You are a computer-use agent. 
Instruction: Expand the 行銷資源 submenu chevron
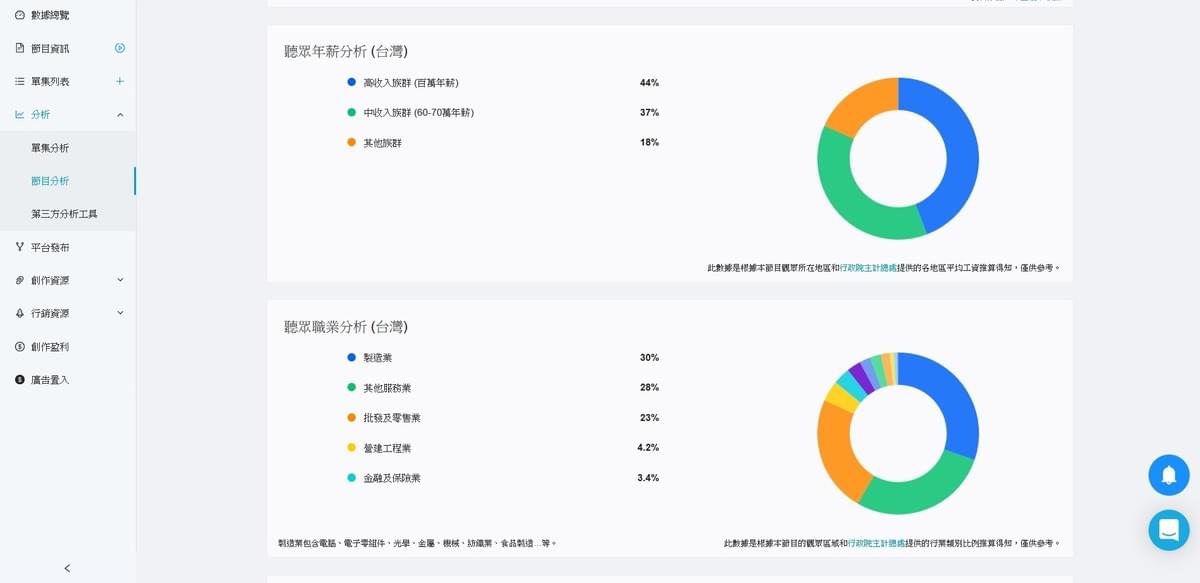click(120, 313)
